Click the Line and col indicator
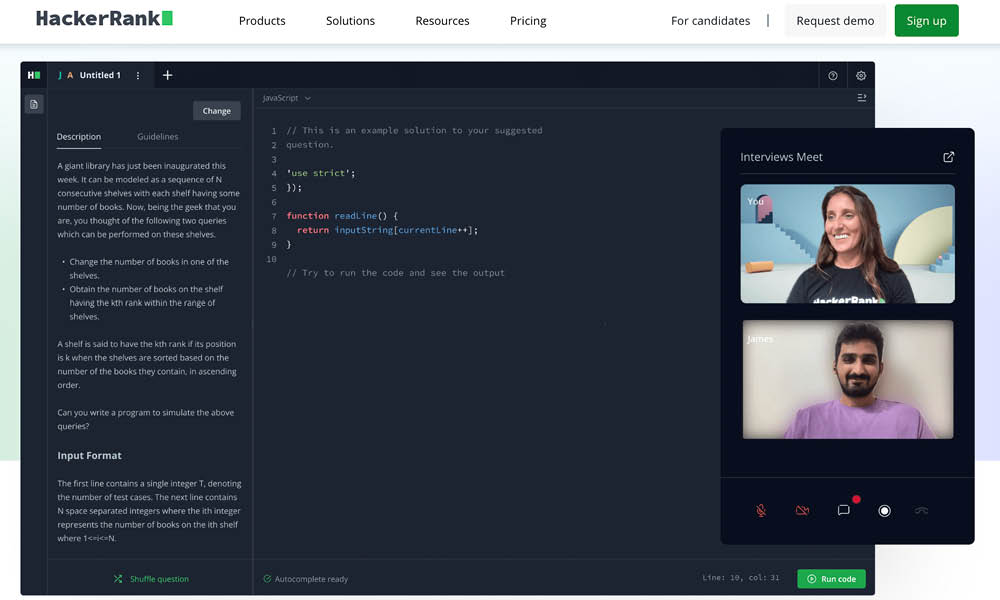Screen dimensions: 1000x600 click(x=740, y=578)
